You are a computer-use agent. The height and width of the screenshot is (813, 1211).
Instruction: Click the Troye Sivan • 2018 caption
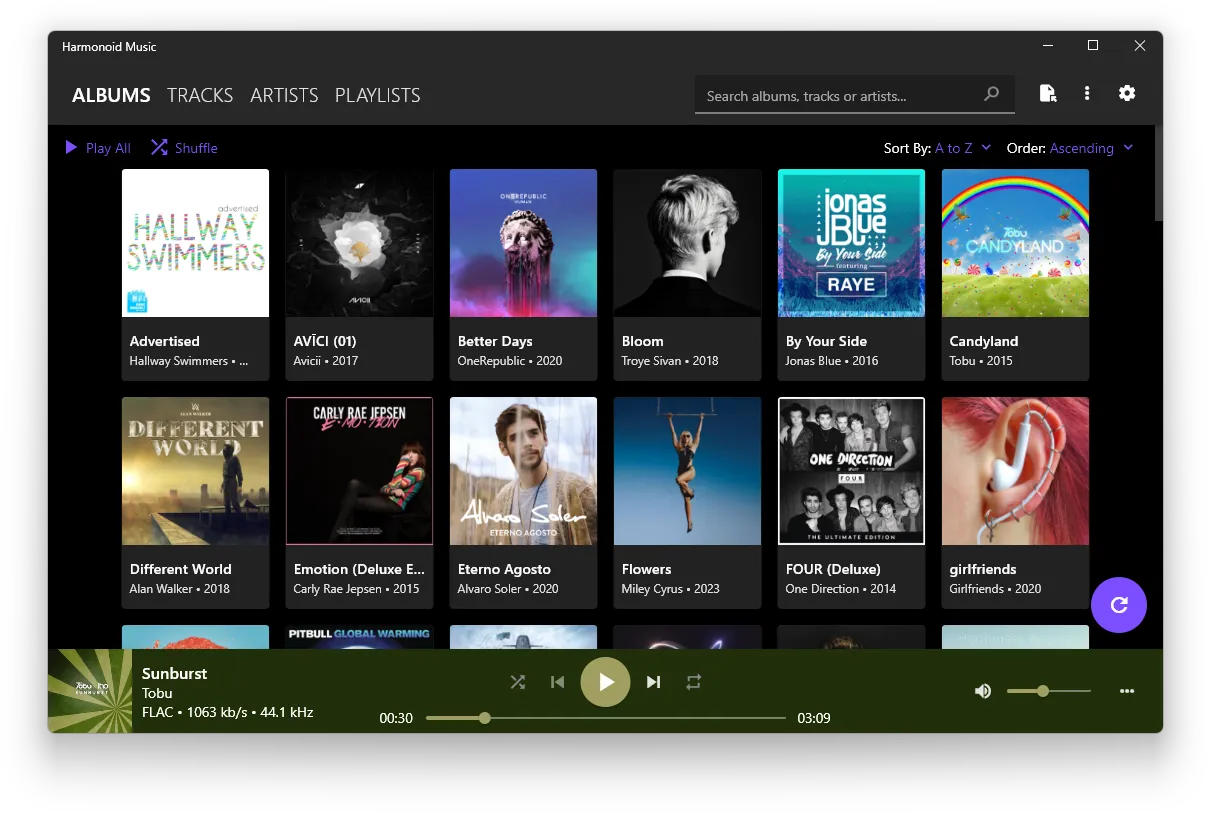(670, 361)
